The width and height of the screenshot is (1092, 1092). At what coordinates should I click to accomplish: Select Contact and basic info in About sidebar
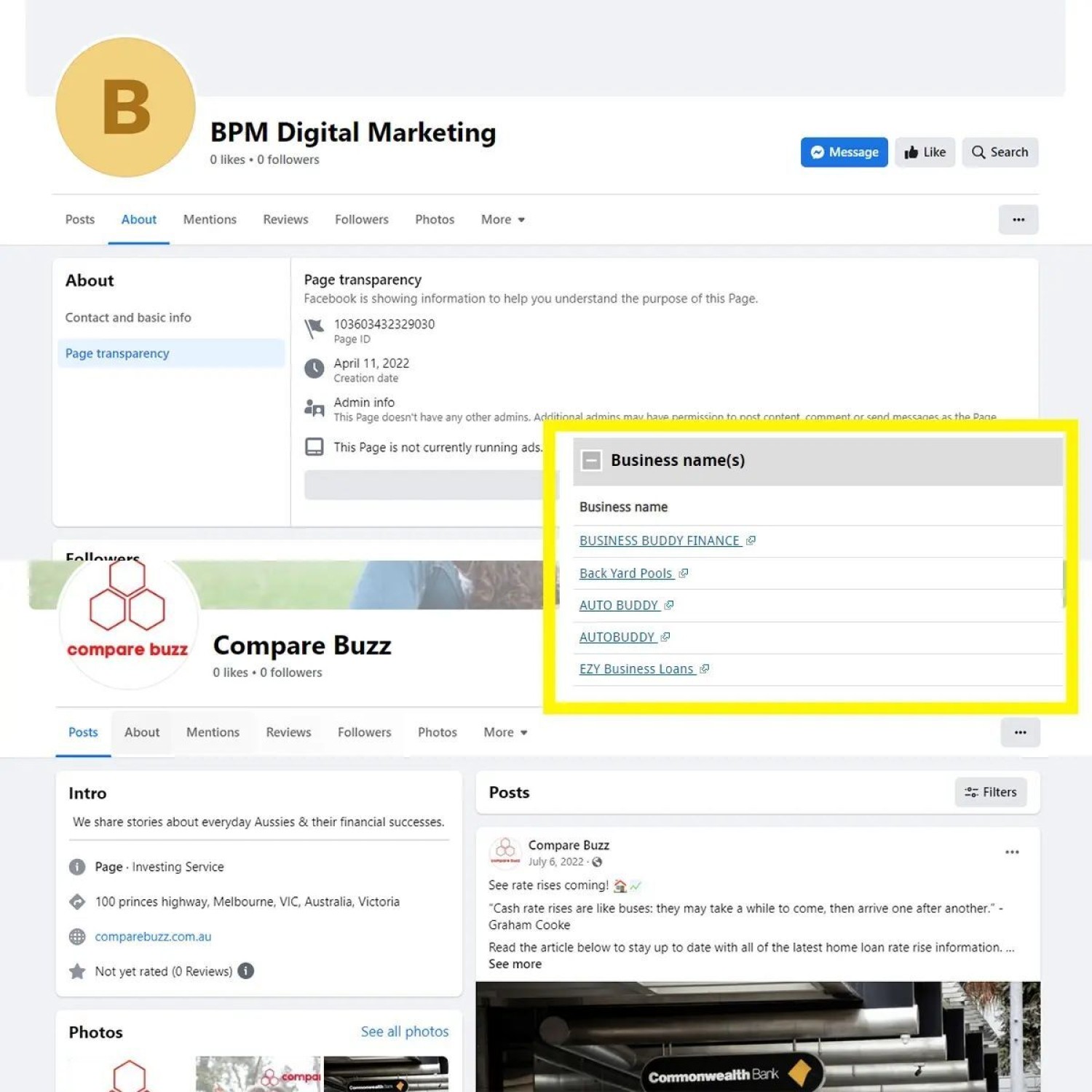pyautogui.click(x=128, y=317)
